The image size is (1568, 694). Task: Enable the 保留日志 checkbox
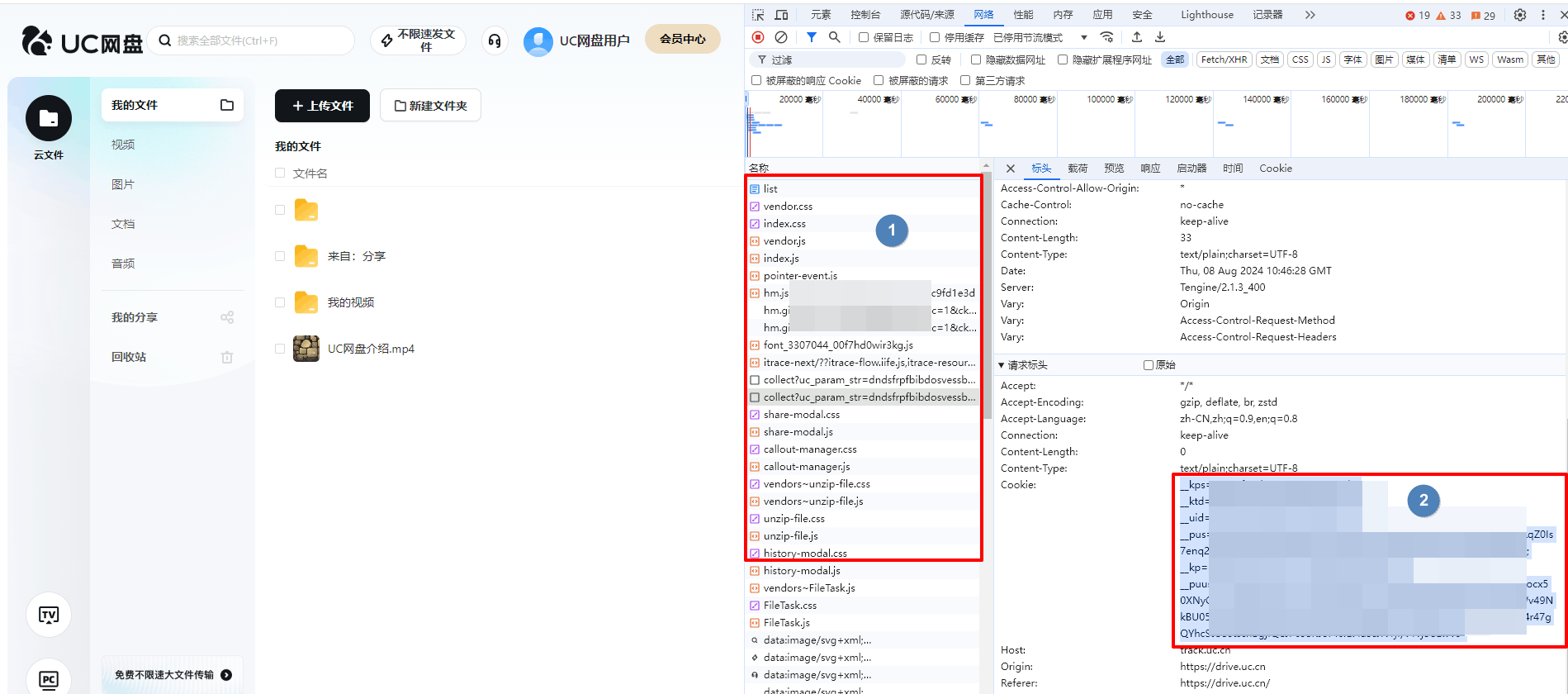(864, 37)
